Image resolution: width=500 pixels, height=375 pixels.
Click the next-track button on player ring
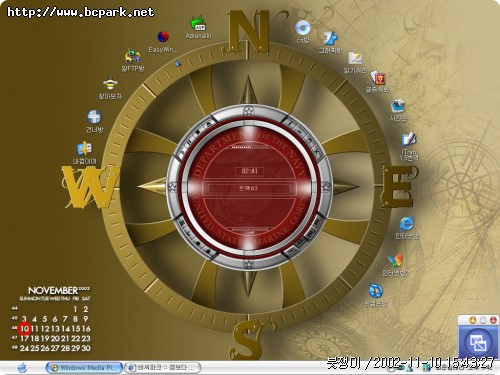point(317,221)
